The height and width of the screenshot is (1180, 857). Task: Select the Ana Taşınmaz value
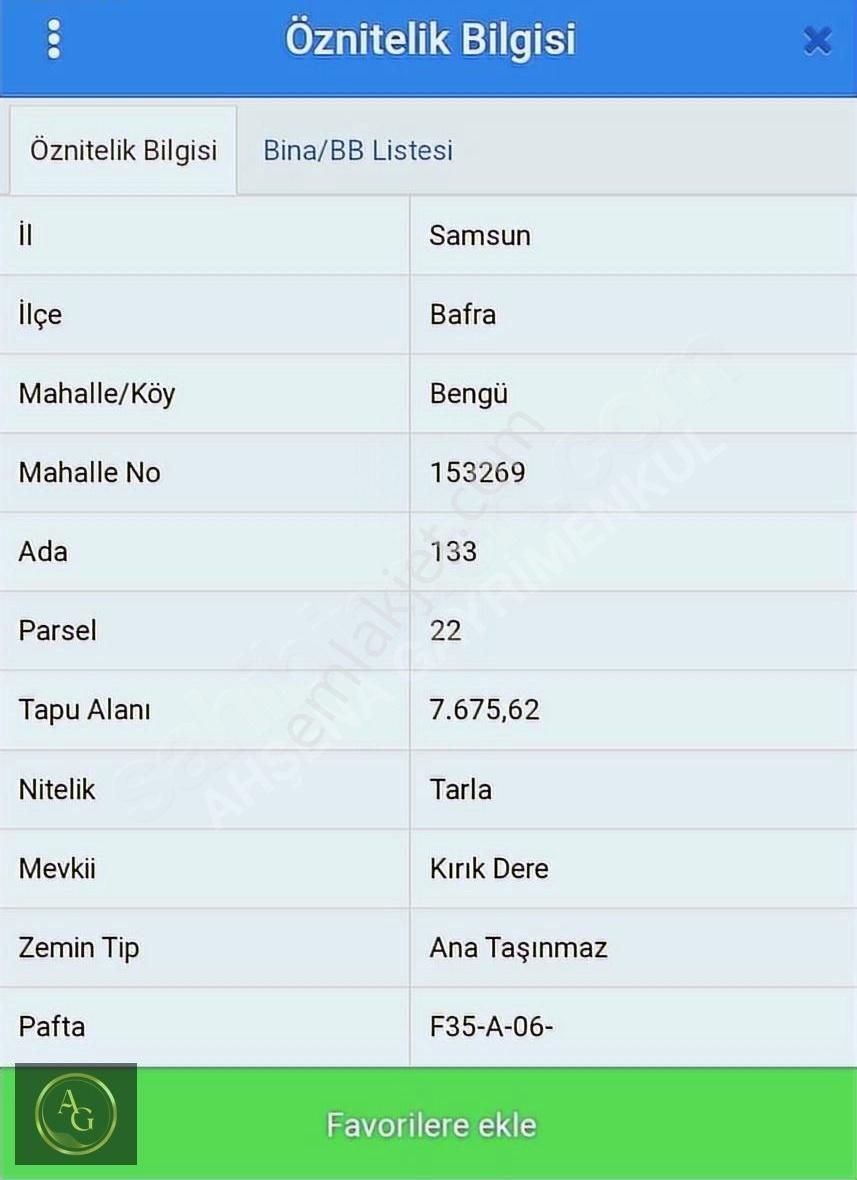[x=518, y=947]
